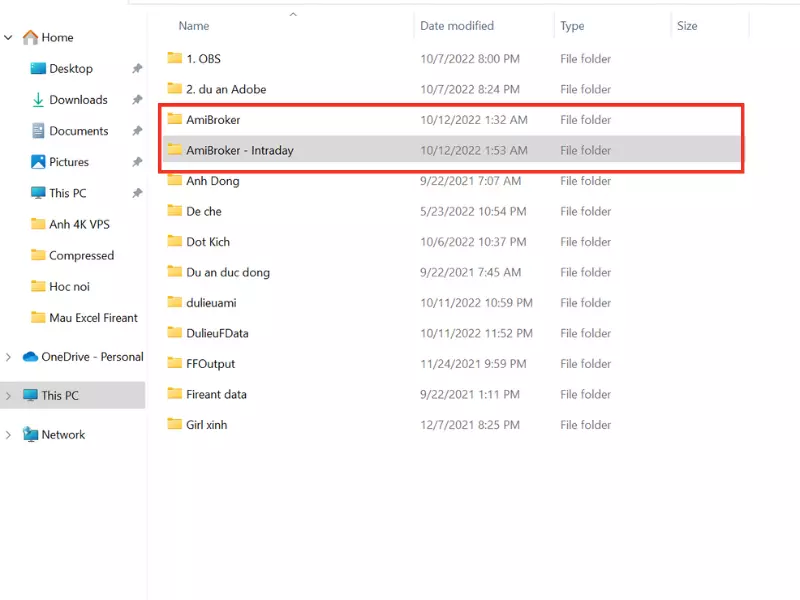Click the Hoc noi folder icon
800x600 pixels.
(x=38, y=286)
